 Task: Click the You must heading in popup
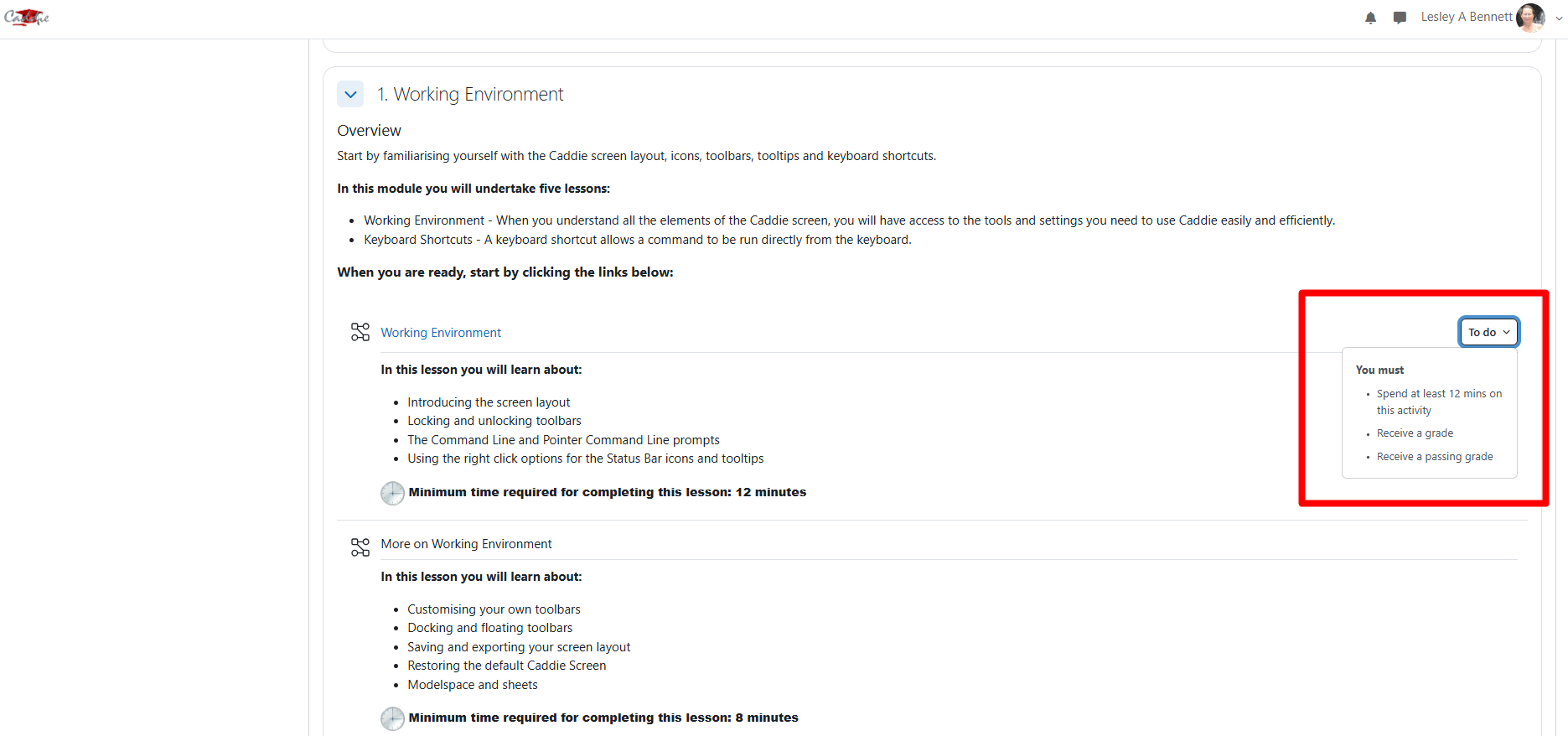coord(1379,370)
